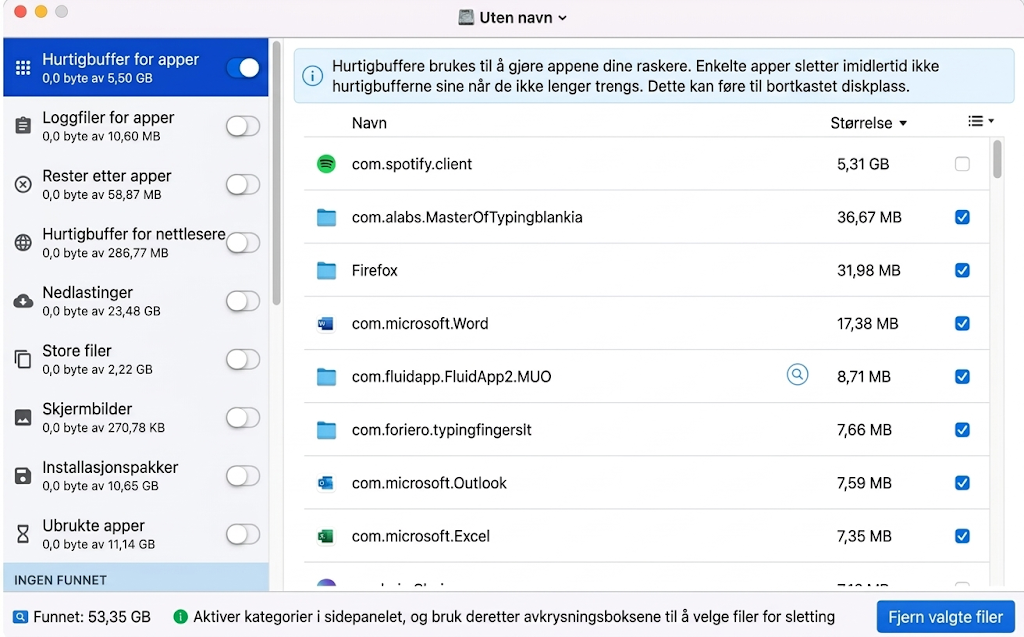Click the folder icon for com.alabs.MasterOfTypingblankia
This screenshot has width=1024, height=637.
click(x=326, y=217)
